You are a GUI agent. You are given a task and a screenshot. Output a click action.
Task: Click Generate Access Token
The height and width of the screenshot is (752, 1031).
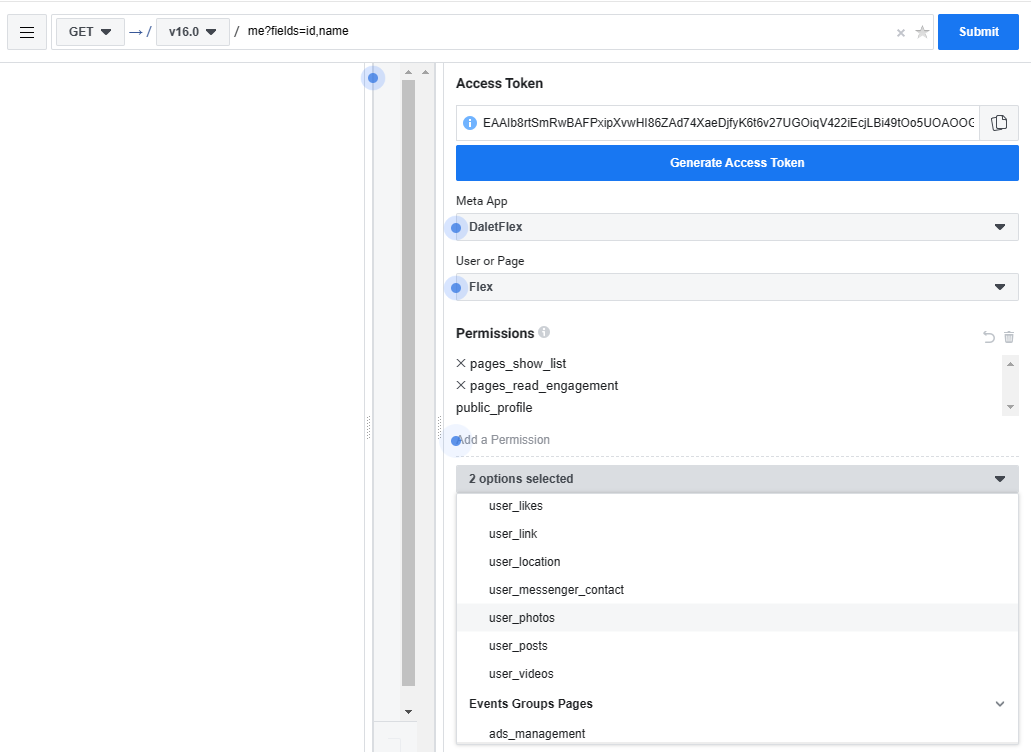(x=737, y=163)
